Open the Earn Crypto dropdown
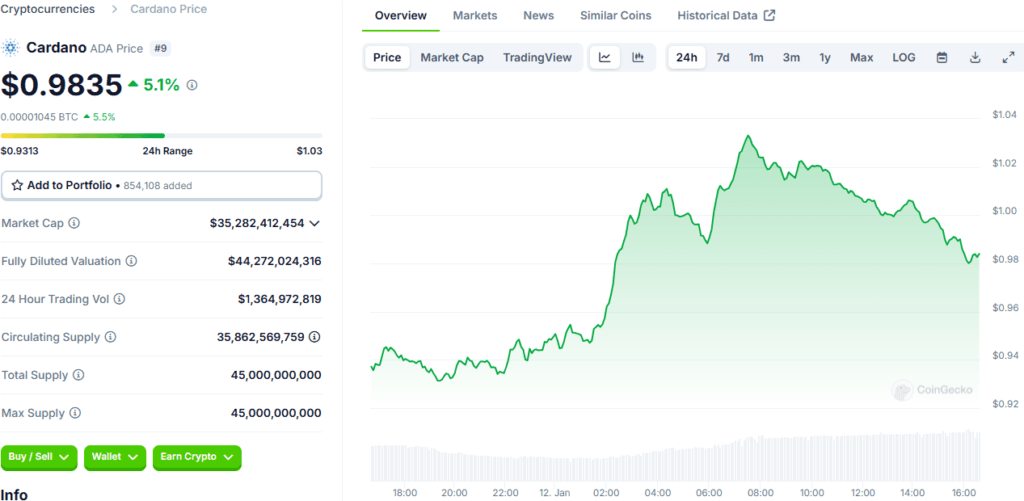 [x=197, y=457]
